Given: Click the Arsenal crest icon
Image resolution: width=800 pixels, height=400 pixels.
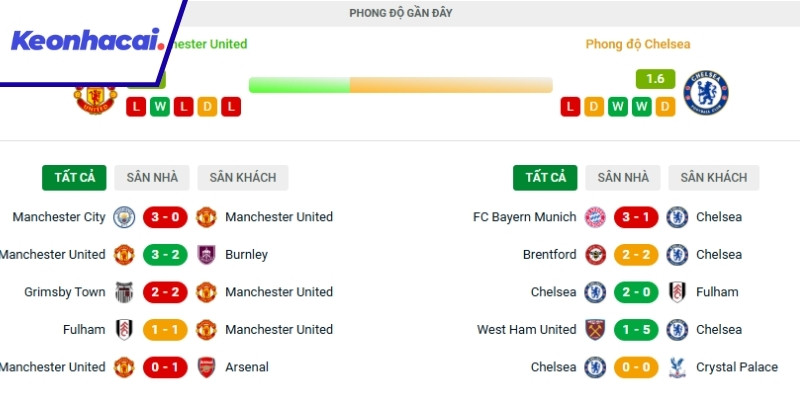Looking at the screenshot, I should click(x=207, y=367).
